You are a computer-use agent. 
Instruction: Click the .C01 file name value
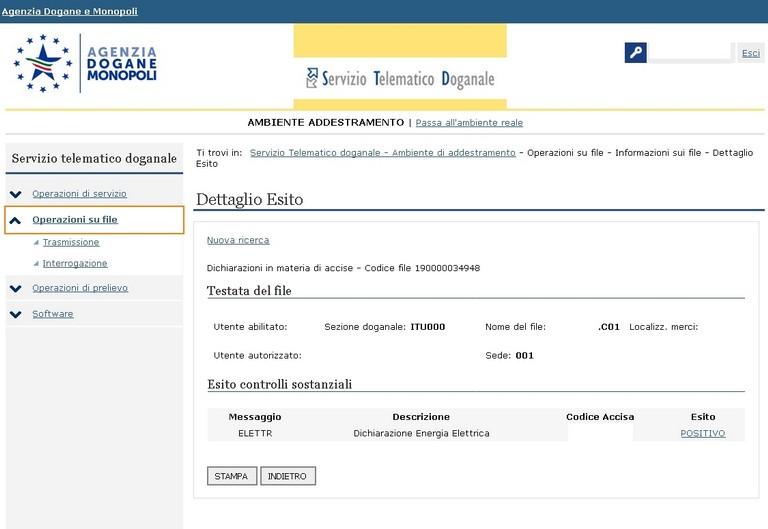[609, 327]
